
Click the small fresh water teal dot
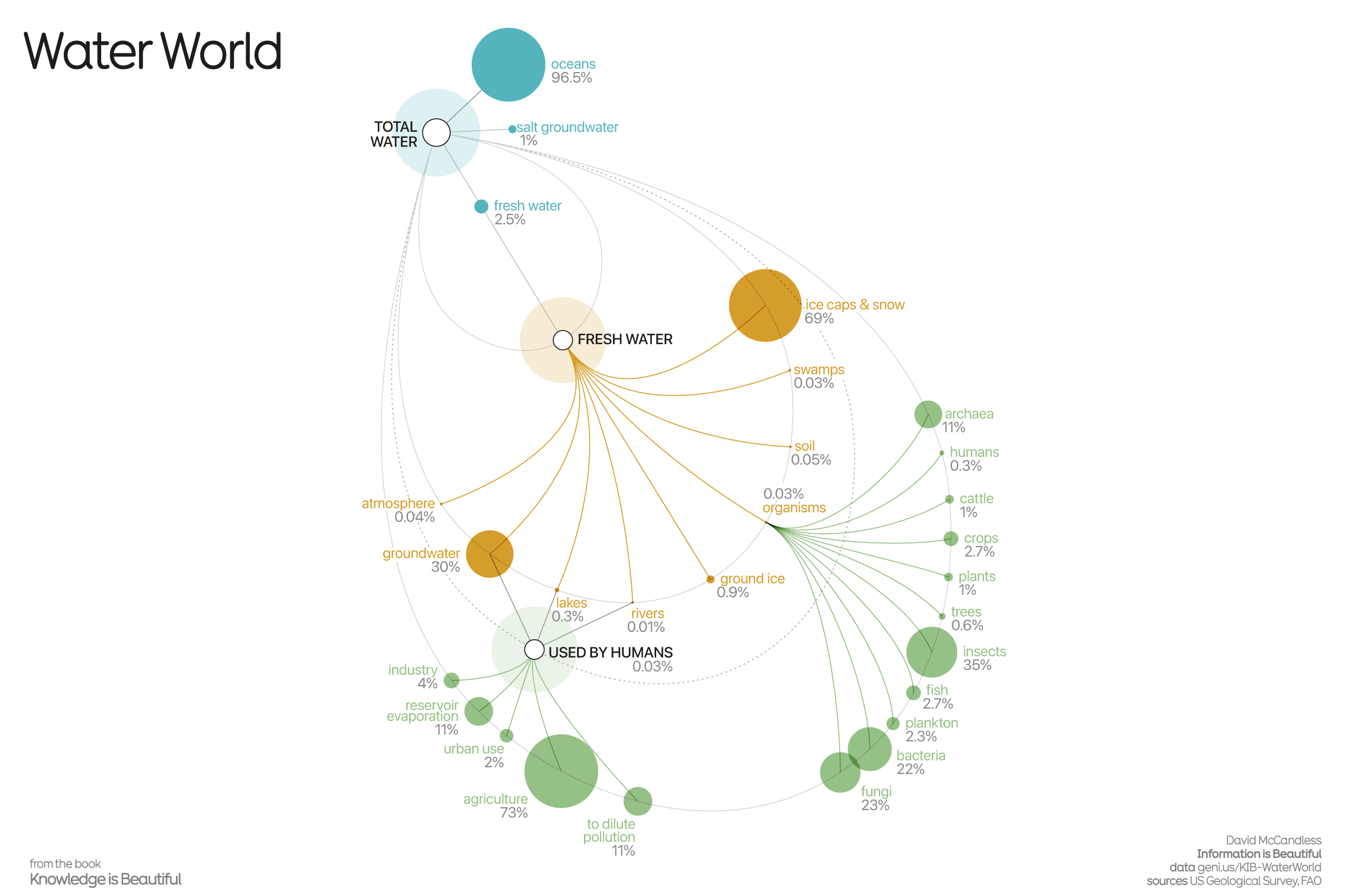click(481, 206)
